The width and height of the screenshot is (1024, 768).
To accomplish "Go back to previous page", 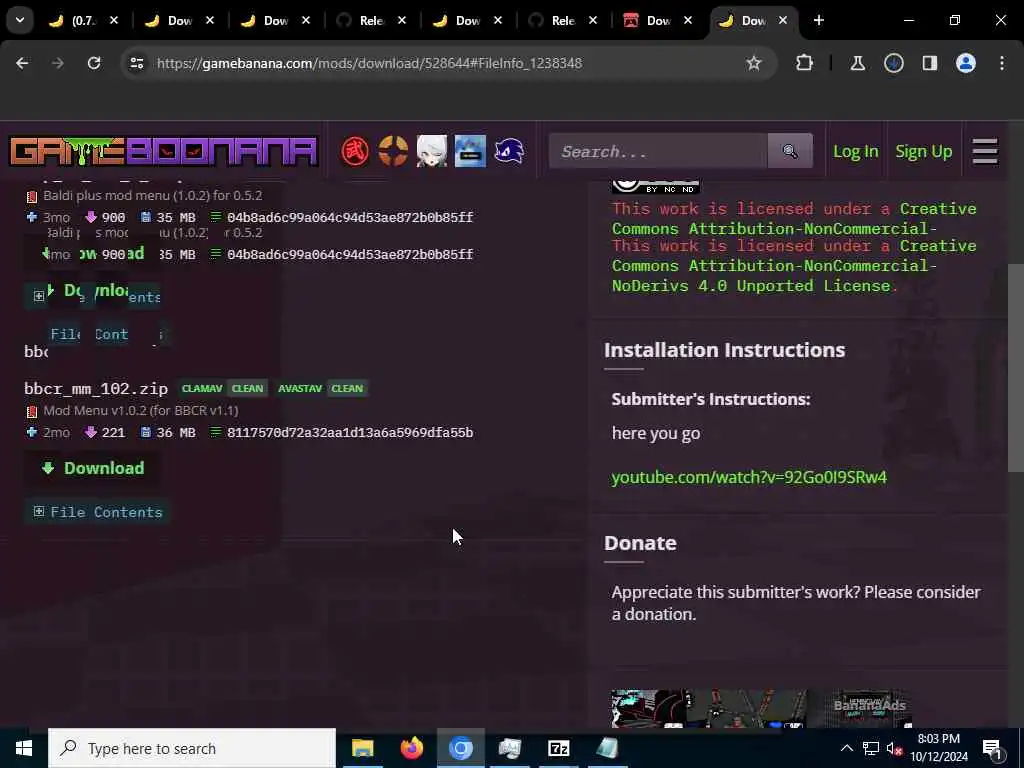I will 22,63.
